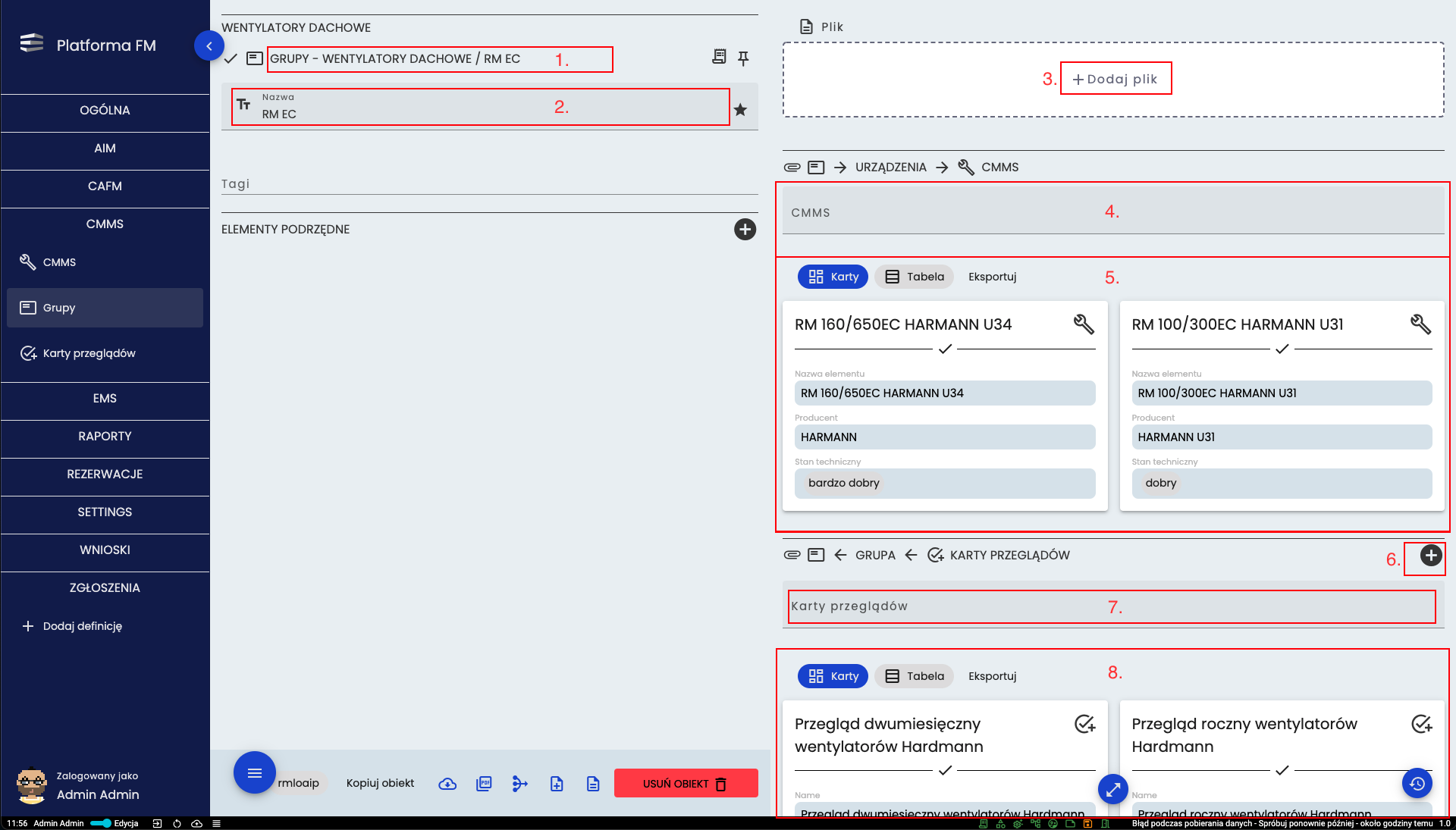The height and width of the screenshot is (830, 1456).
Task: Click the group icon before GRUPY breadcrumb
Action: pos(256,58)
